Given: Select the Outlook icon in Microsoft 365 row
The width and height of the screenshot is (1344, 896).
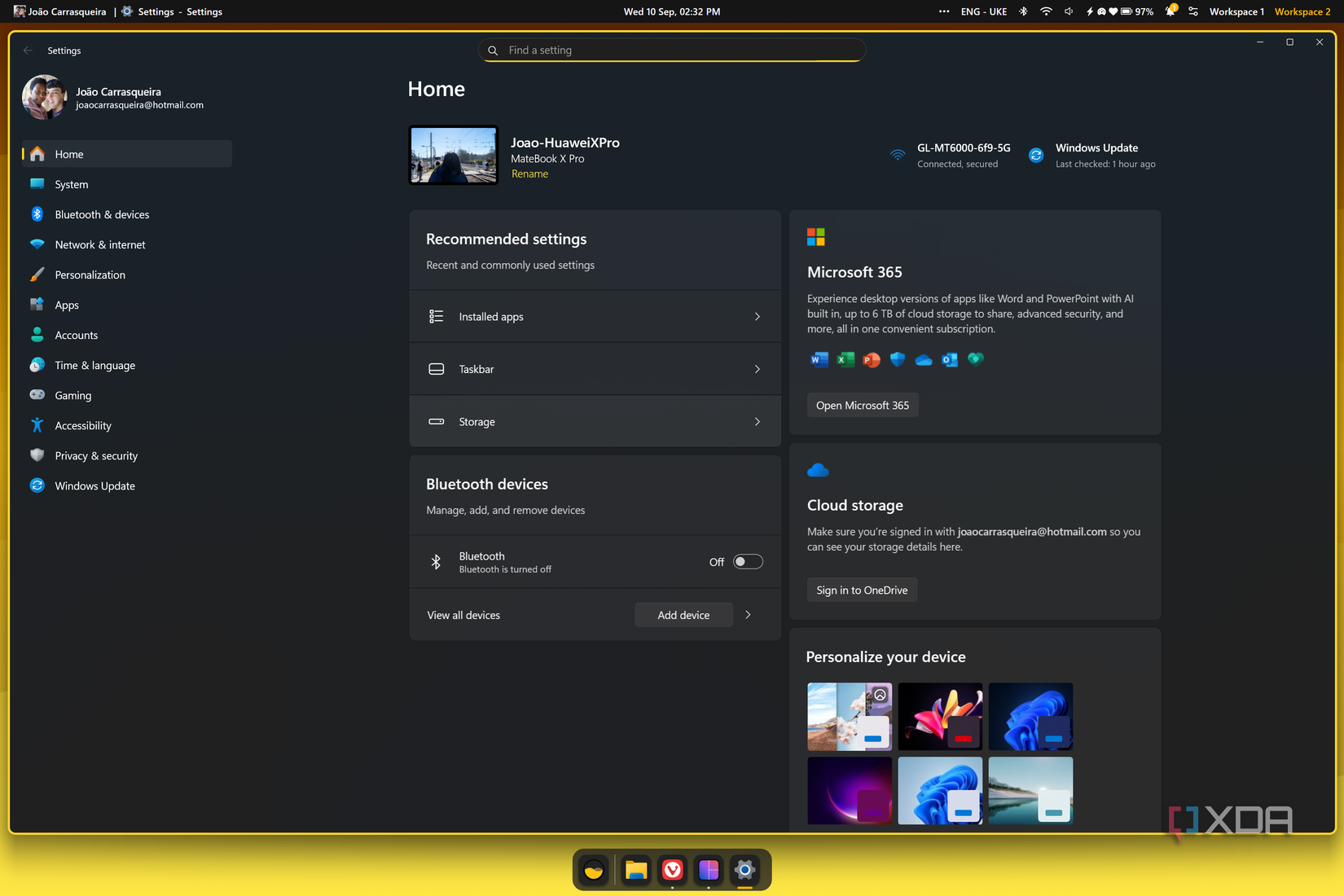Looking at the screenshot, I should click(x=949, y=359).
